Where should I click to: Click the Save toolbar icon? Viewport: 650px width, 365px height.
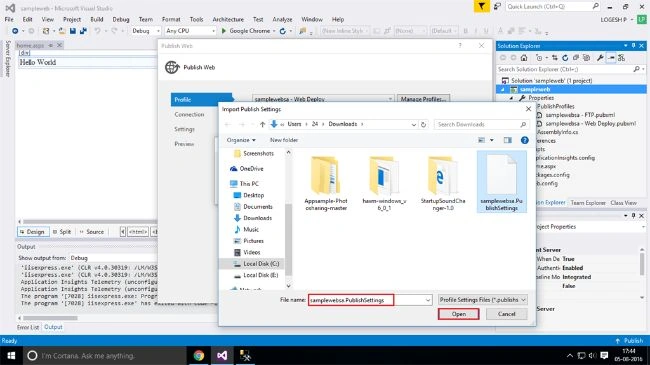pos(73,31)
